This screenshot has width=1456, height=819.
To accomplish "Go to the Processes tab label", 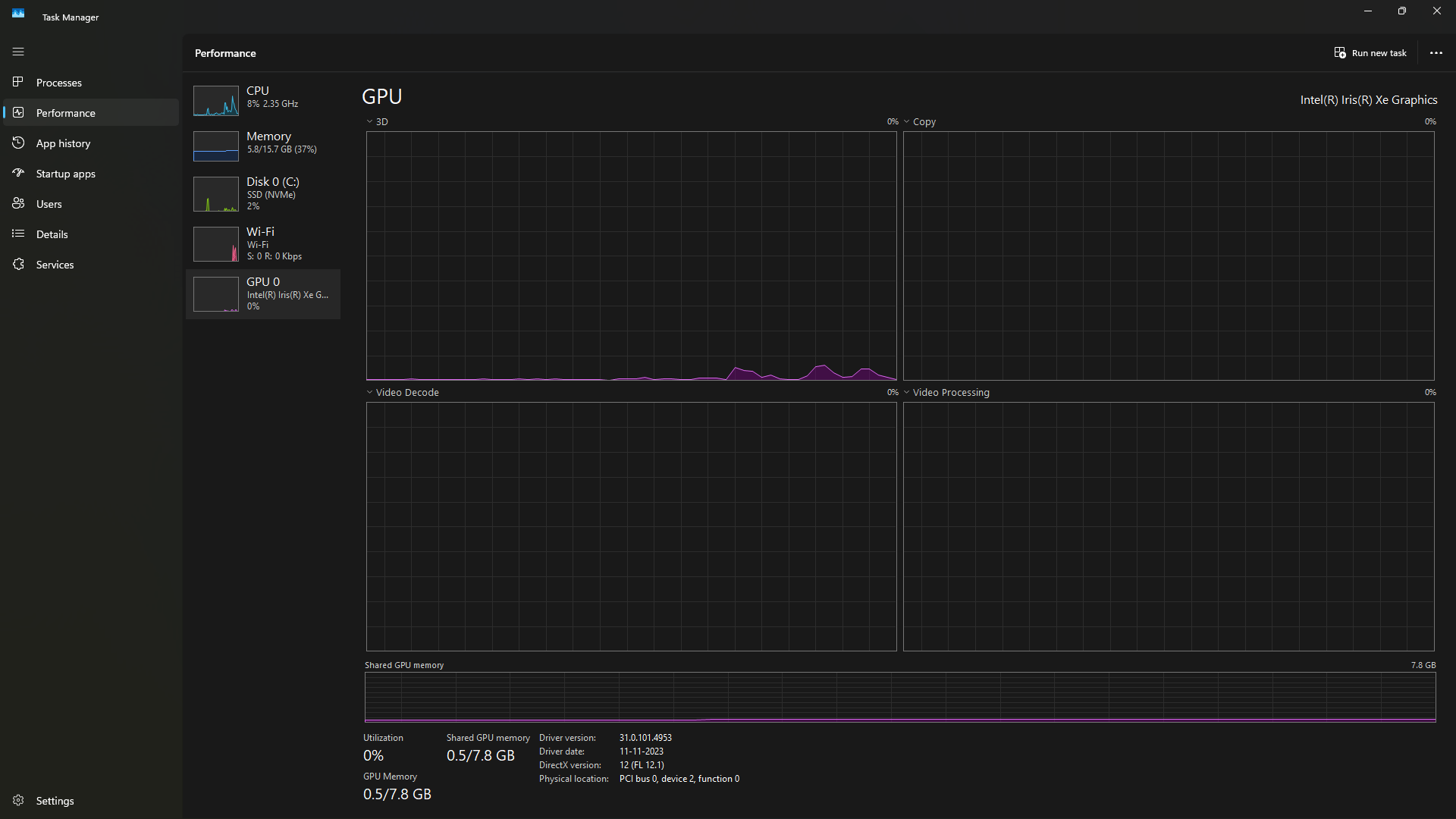I will click(x=59, y=83).
